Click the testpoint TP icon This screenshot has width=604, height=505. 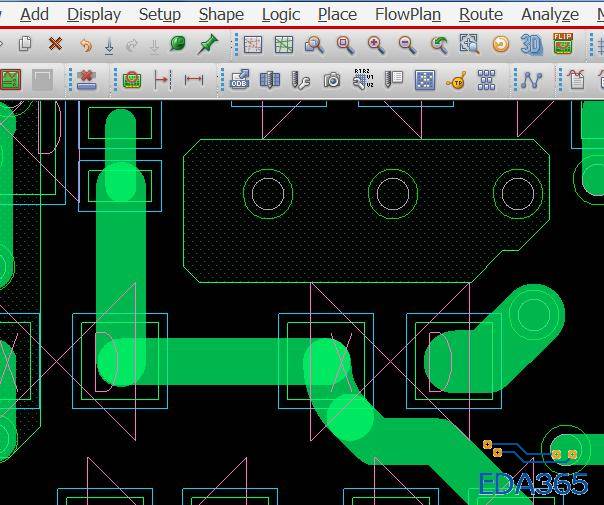click(456, 80)
